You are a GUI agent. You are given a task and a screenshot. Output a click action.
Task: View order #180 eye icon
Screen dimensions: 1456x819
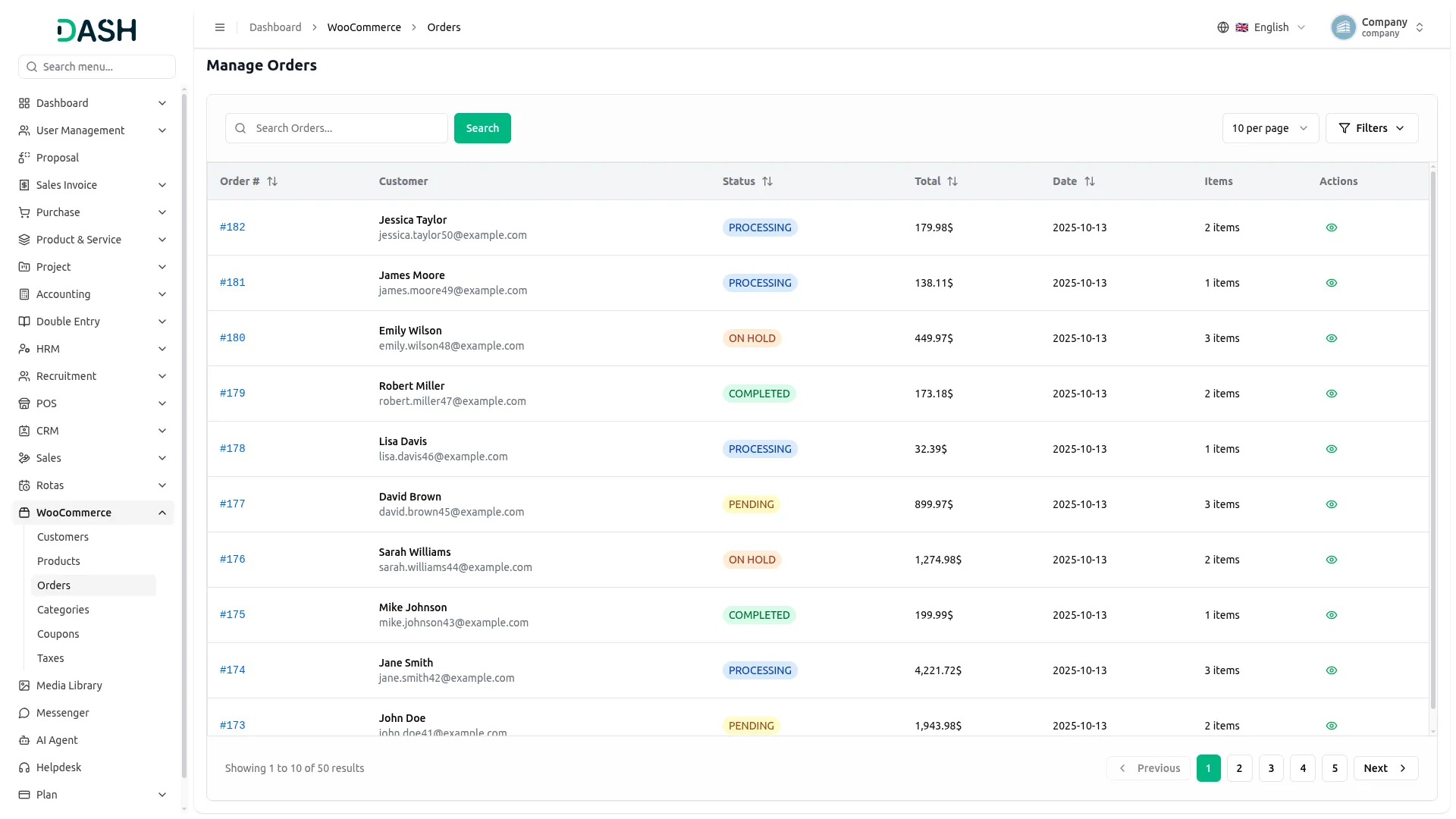pos(1332,338)
